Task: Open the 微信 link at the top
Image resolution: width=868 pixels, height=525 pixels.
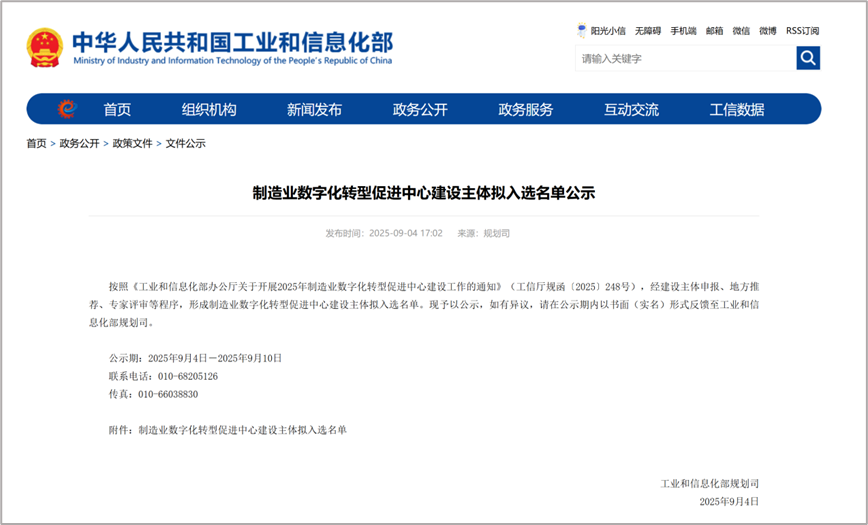Action: click(741, 31)
